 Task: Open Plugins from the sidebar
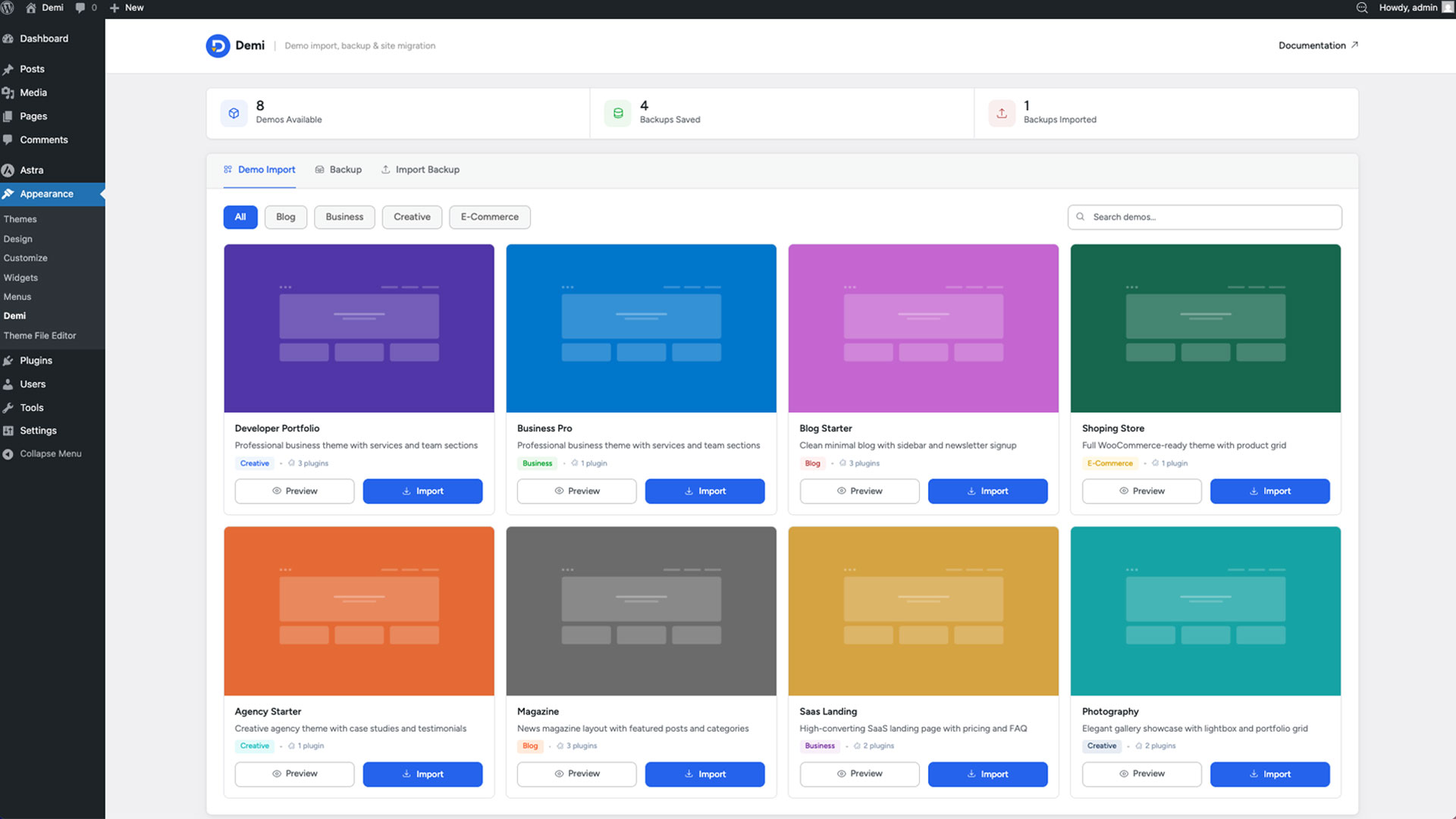(x=36, y=360)
